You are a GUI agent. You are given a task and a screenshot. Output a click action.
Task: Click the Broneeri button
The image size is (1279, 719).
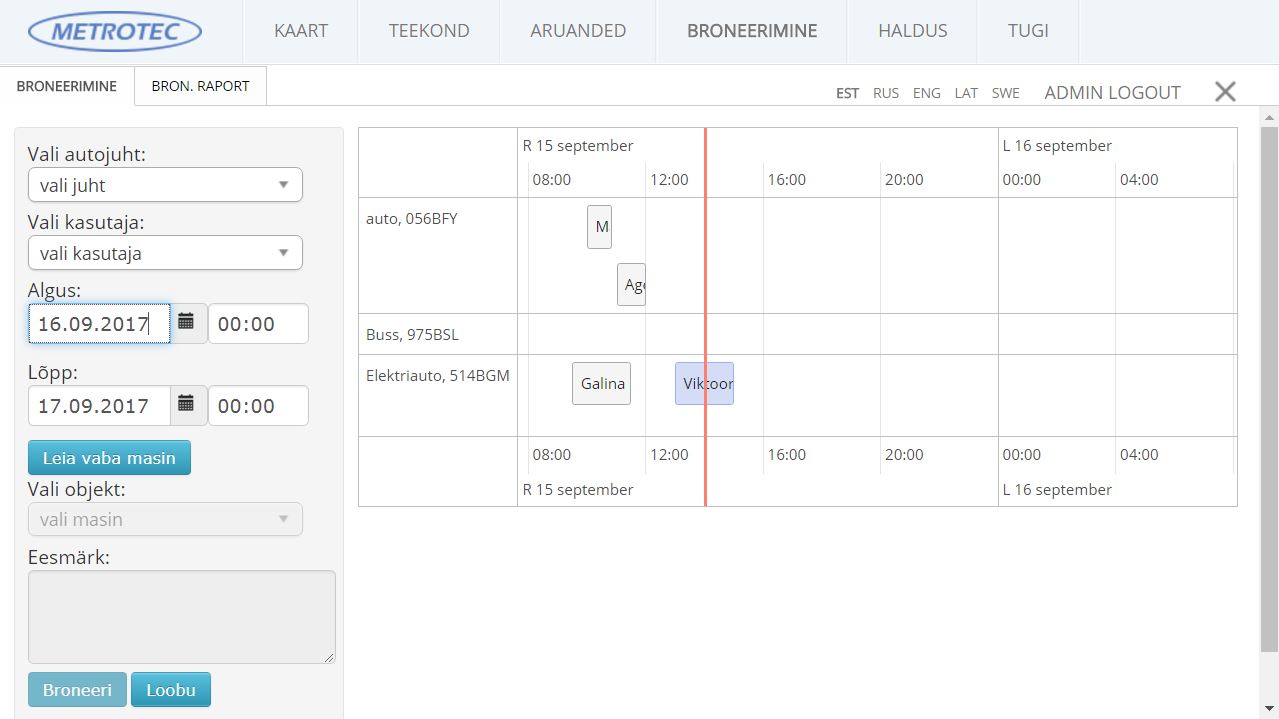click(x=77, y=690)
